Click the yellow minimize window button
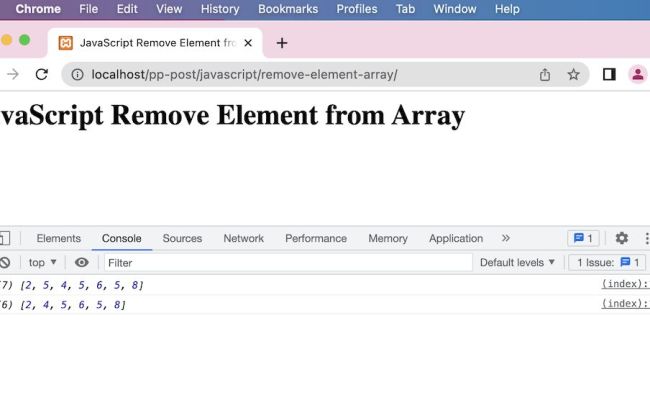 click(6, 40)
